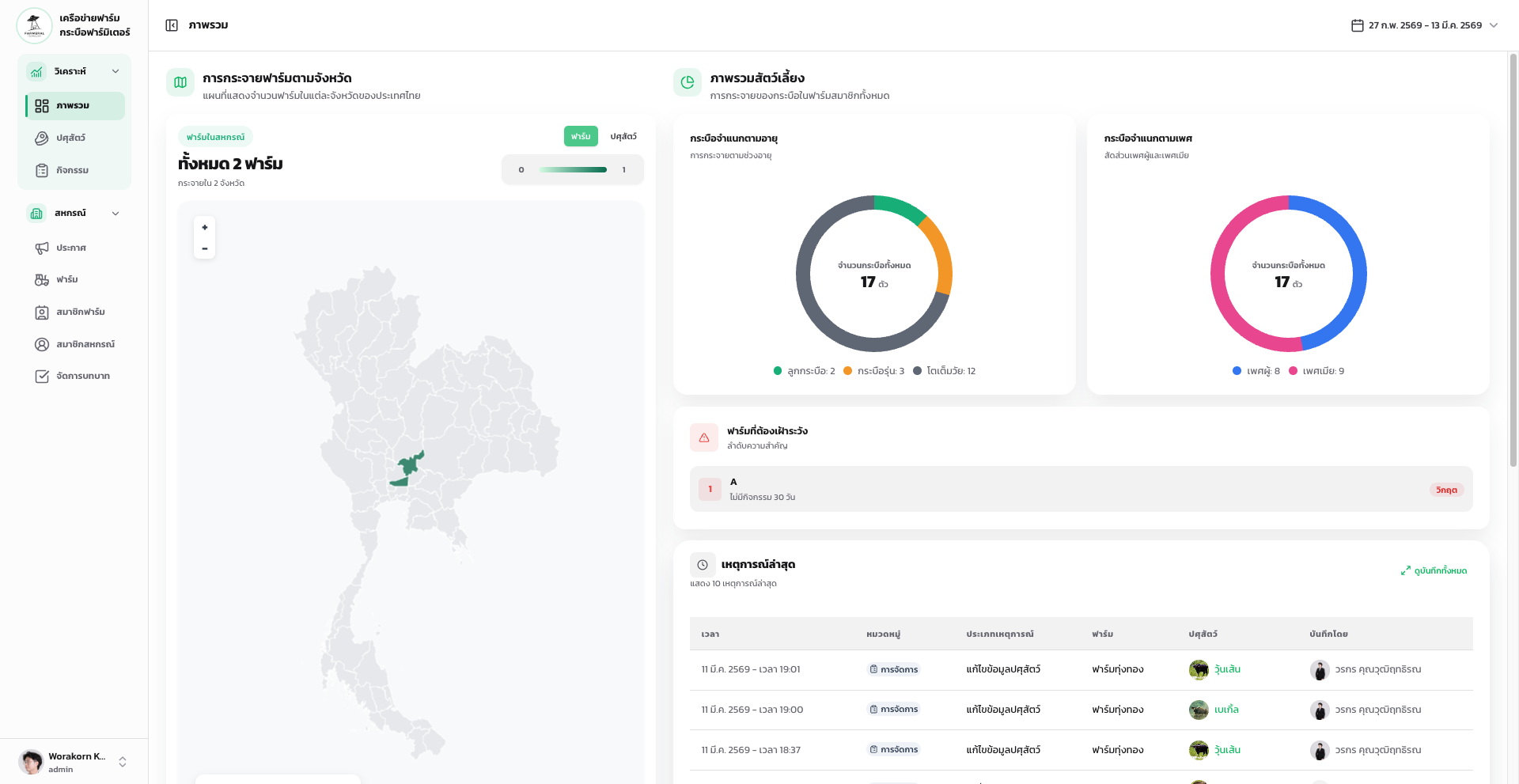Open ประกาศ megaphone menu item

point(70,248)
